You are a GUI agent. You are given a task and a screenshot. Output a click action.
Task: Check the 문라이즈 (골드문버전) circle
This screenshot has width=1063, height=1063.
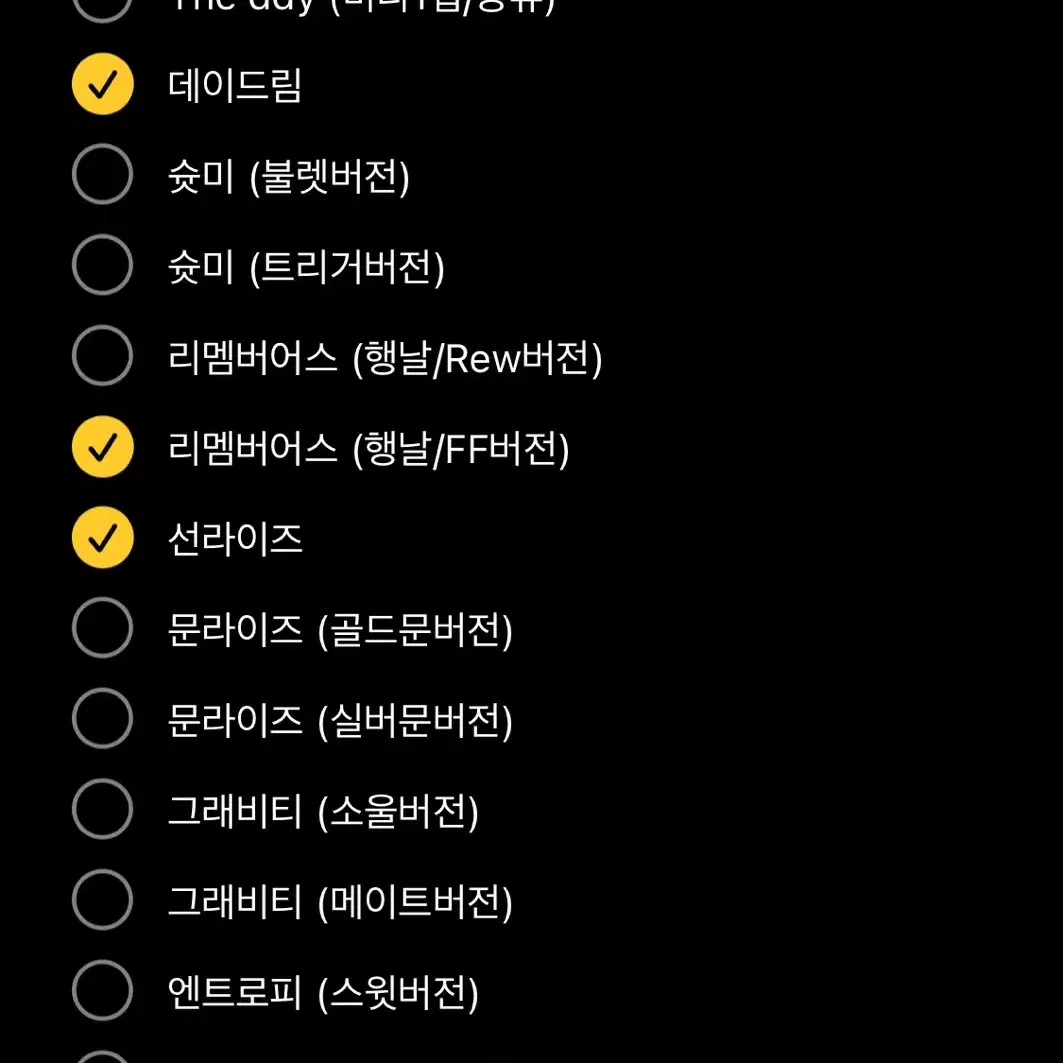[x=102, y=628]
